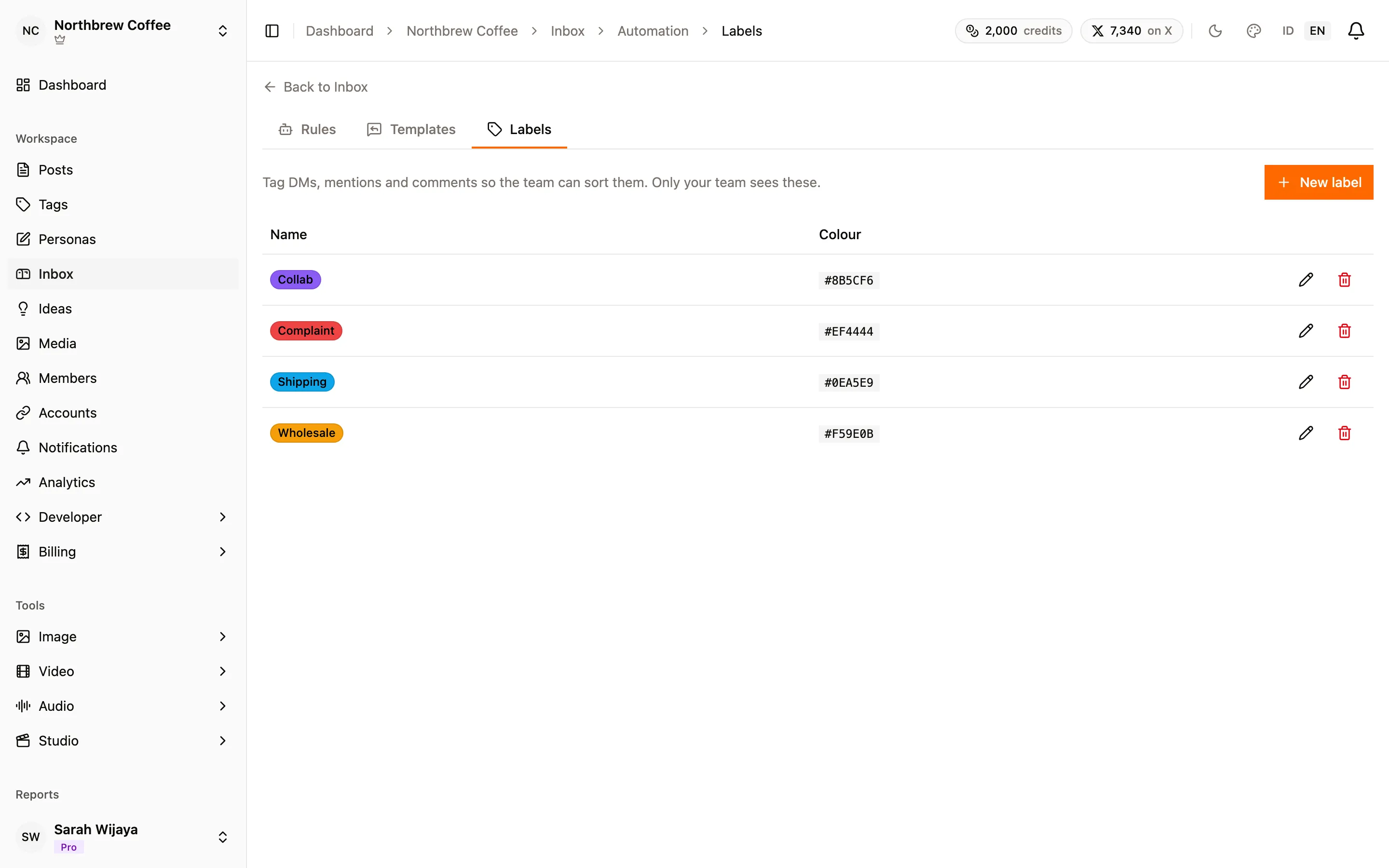Image resolution: width=1389 pixels, height=868 pixels.
Task: Click the 7,340 on X pill
Action: pyautogui.click(x=1131, y=31)
